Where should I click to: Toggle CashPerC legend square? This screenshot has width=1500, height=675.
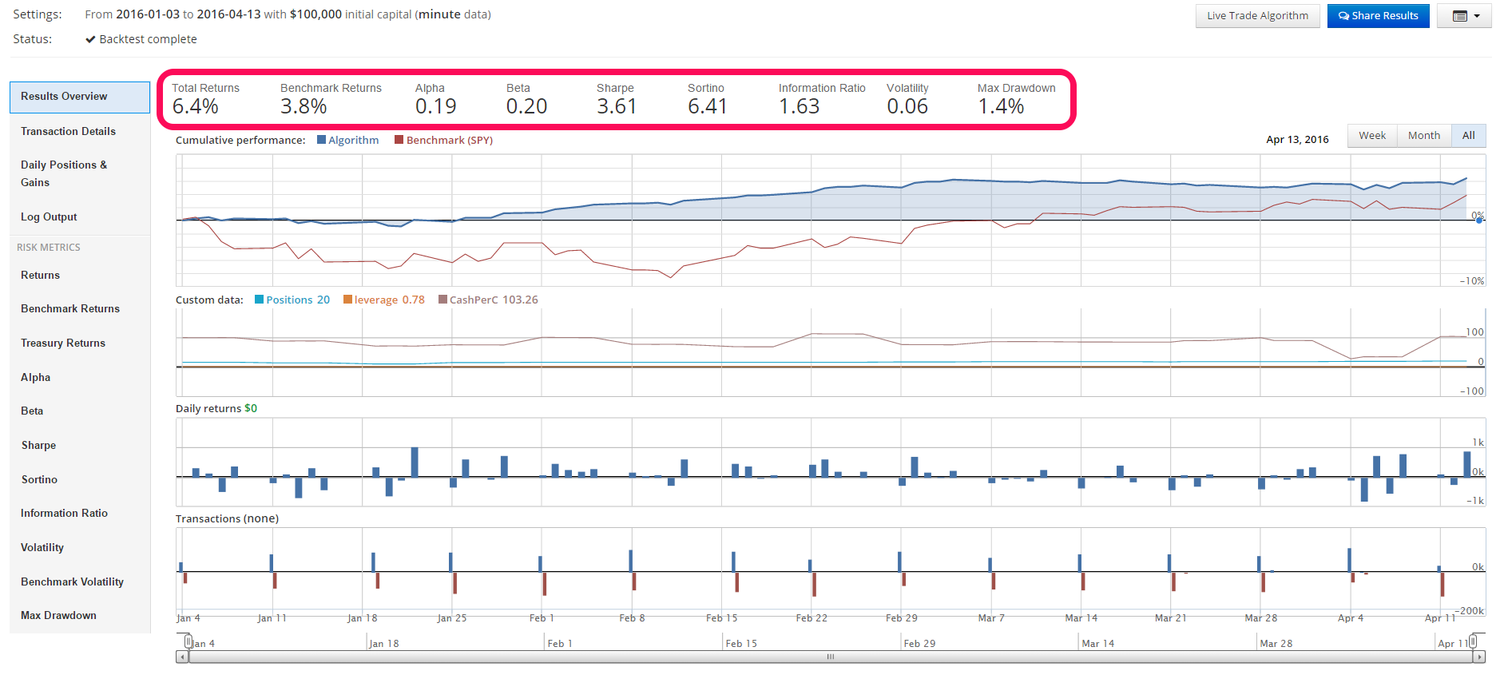(442, 300)
